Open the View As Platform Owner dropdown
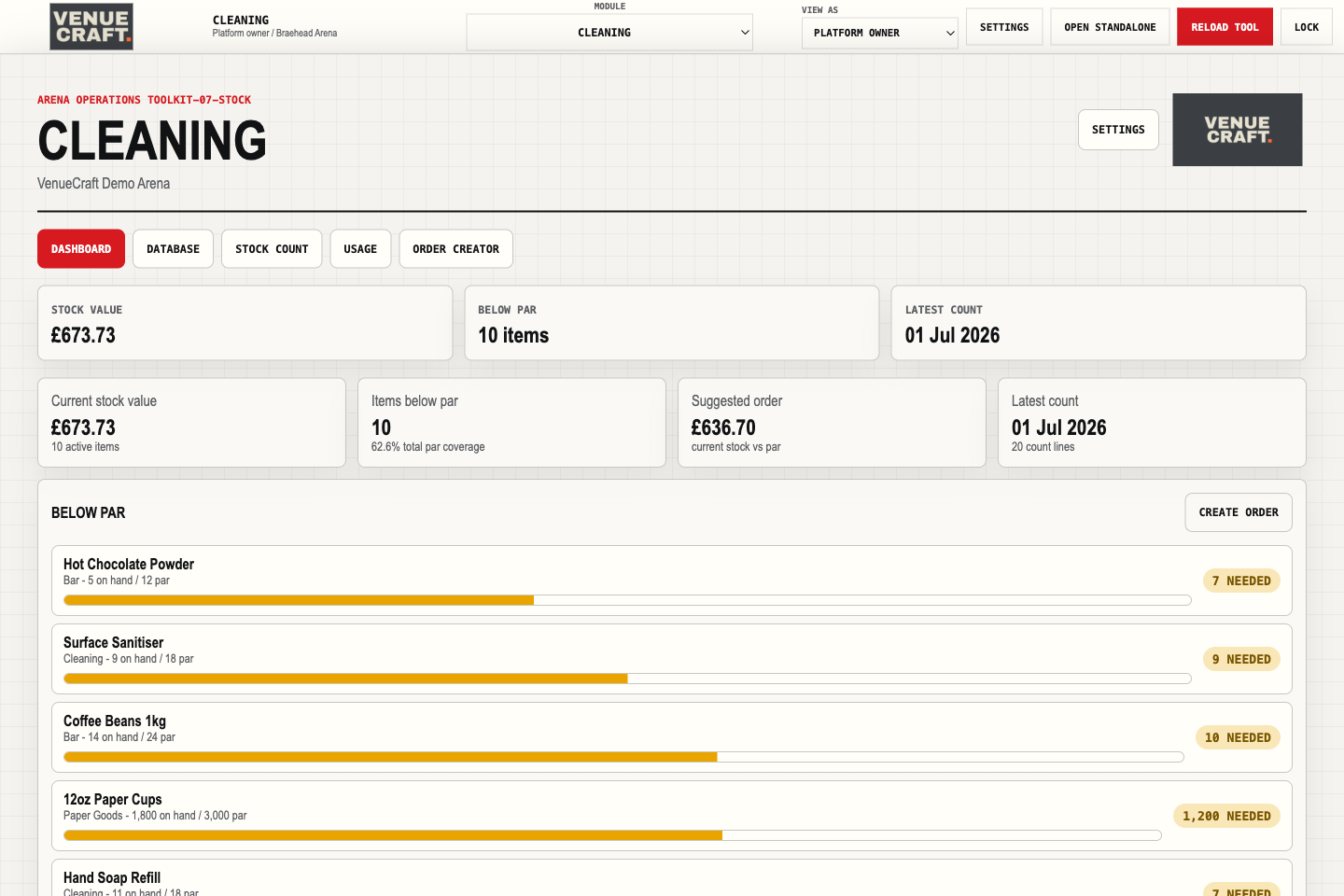Screen dimensions: 1344x896 (x=879, y=33)
